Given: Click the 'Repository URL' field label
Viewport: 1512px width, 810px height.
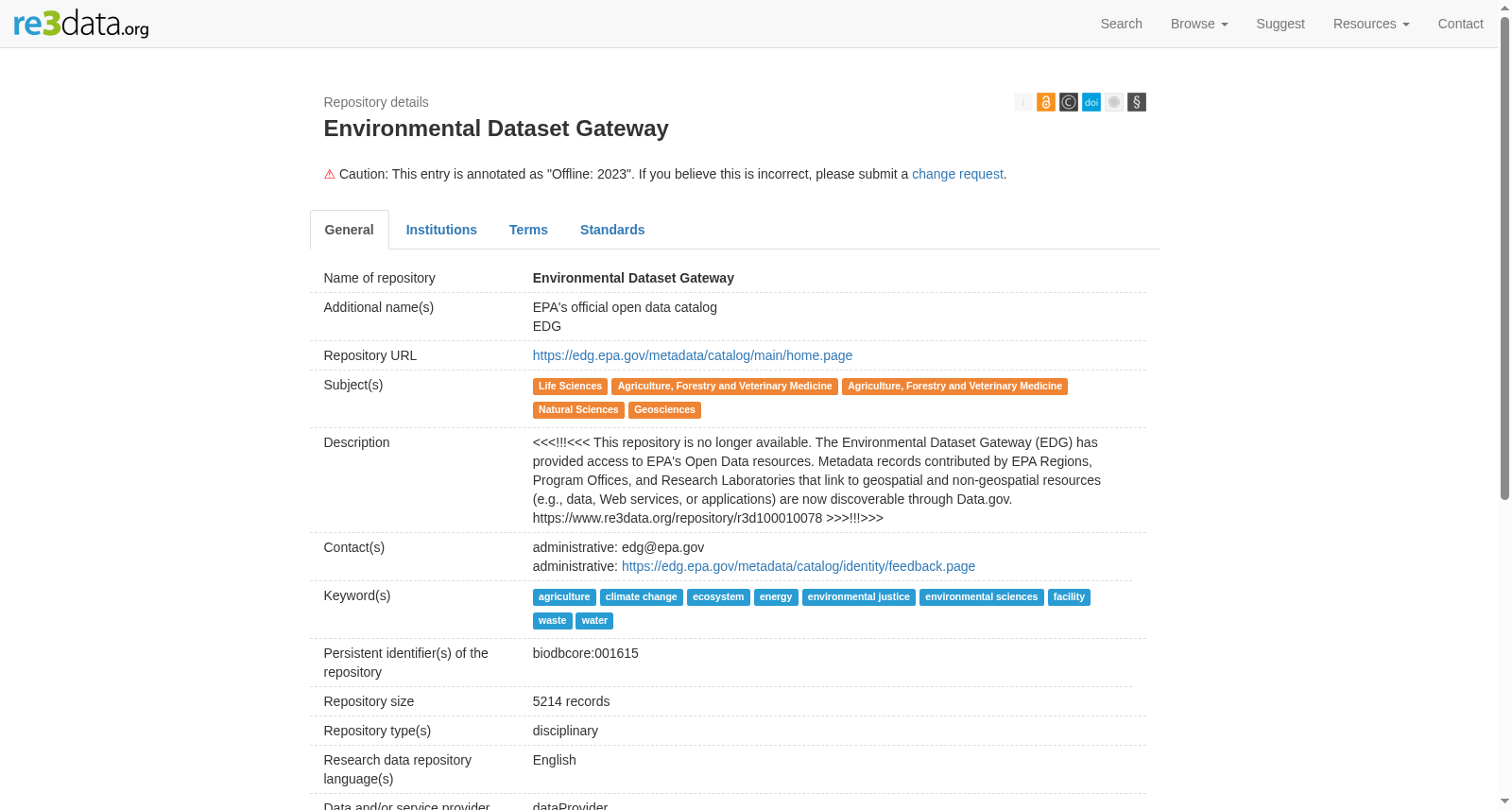Looking at the screenshot, I should click(370, 355).
